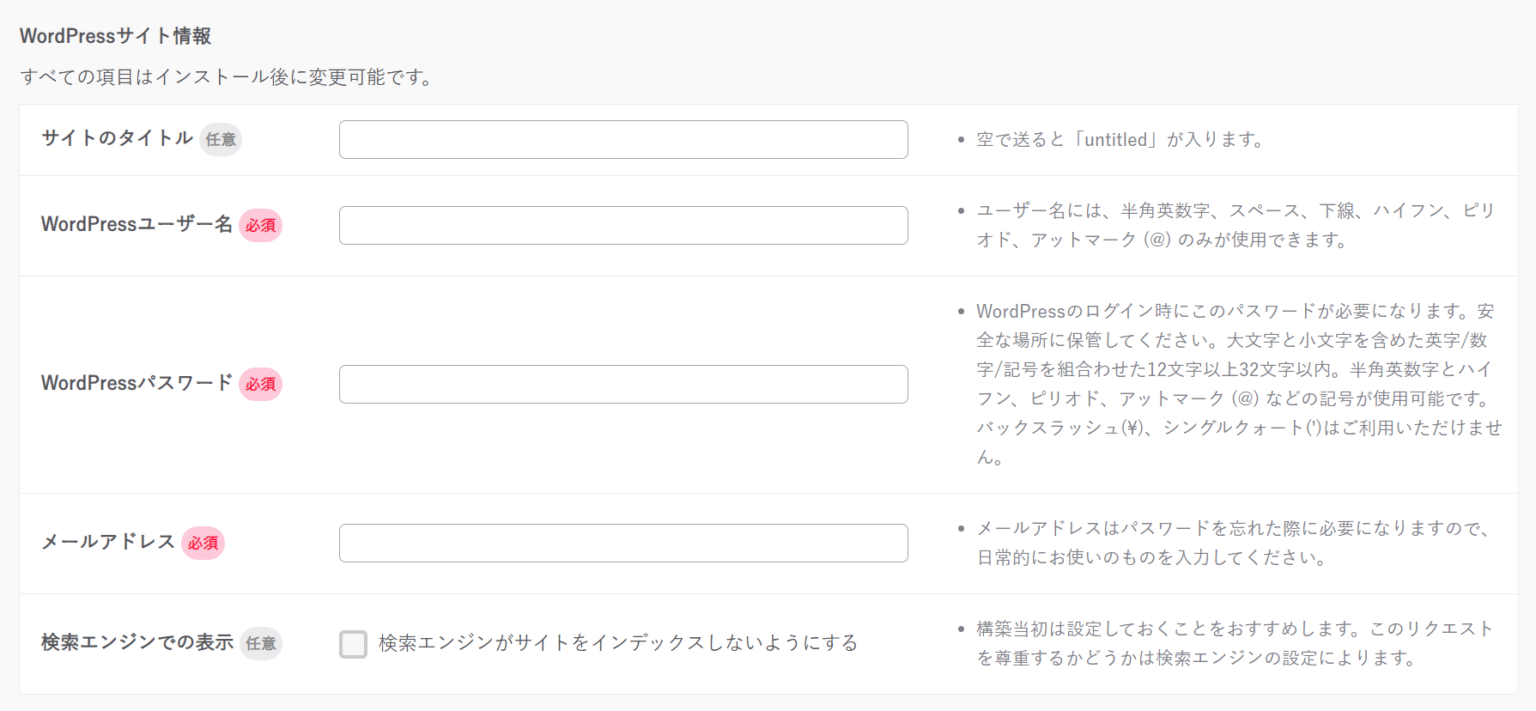Click the WordPressサイト情報 section heading
1536x711 pixels.
115,37
